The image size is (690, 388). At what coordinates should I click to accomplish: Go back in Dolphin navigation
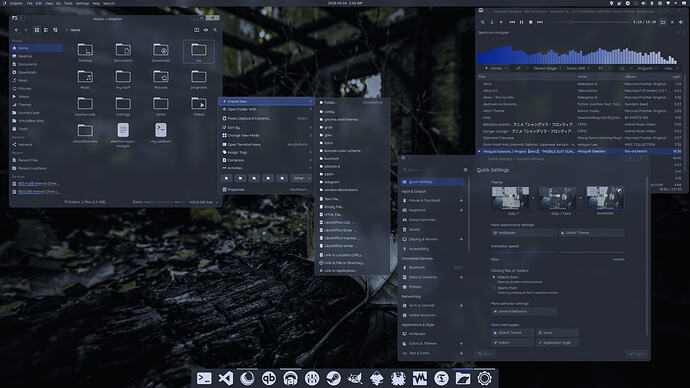pyautogui.click(x=17, y=30)
